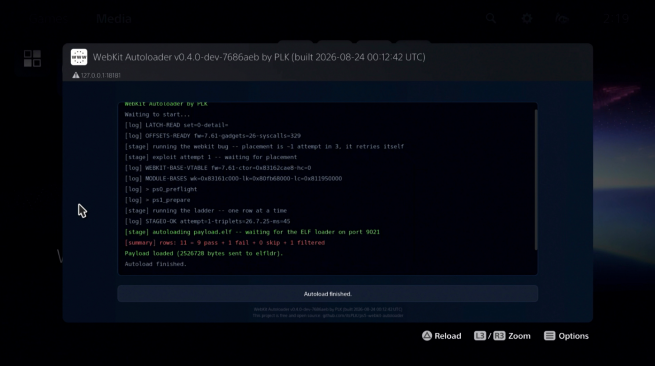Click the LATCH-READ log line
The width and height of the screenshot is (655, 366).
[176, 125]
